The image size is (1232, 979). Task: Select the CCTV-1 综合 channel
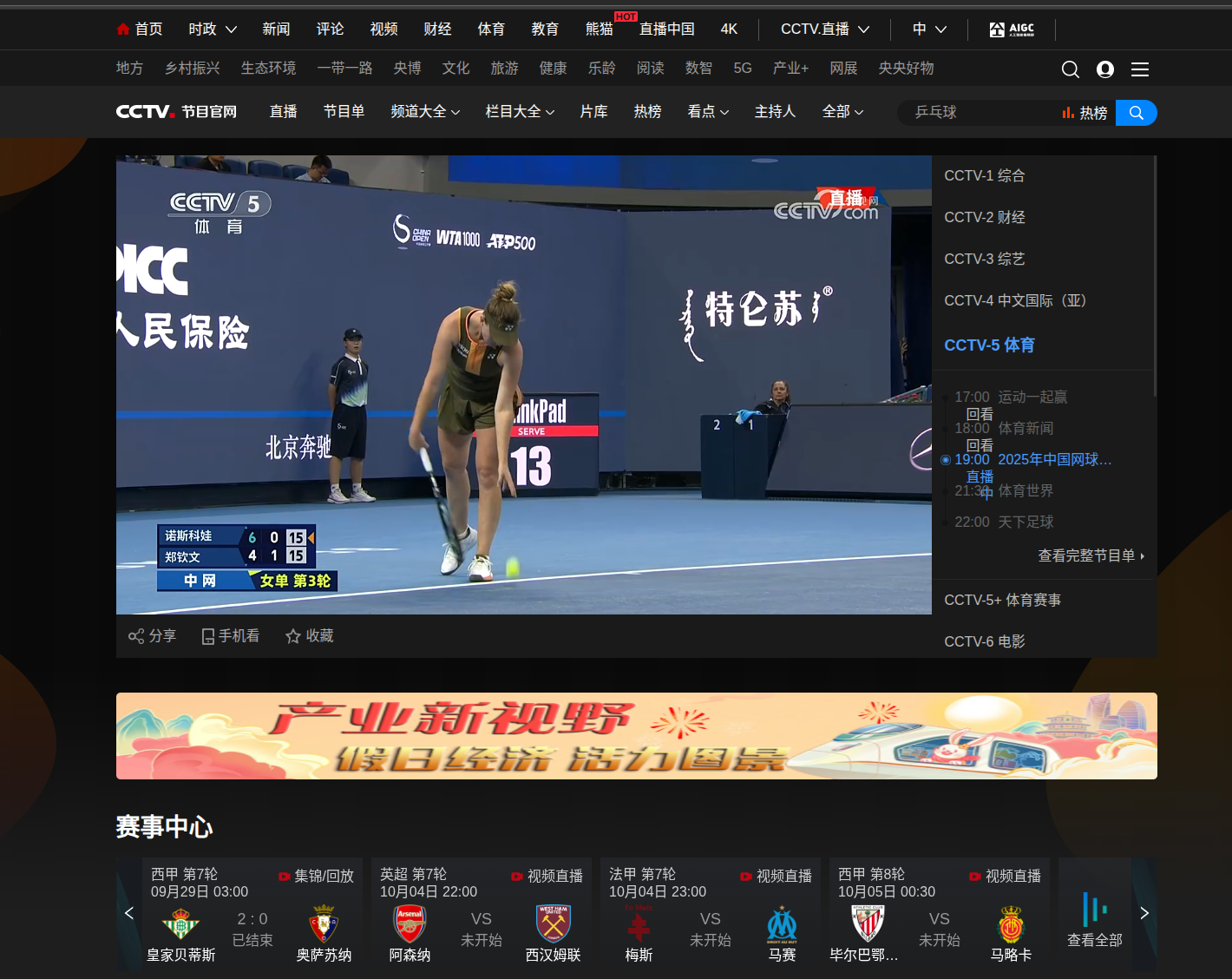click(x=985, y=176)
